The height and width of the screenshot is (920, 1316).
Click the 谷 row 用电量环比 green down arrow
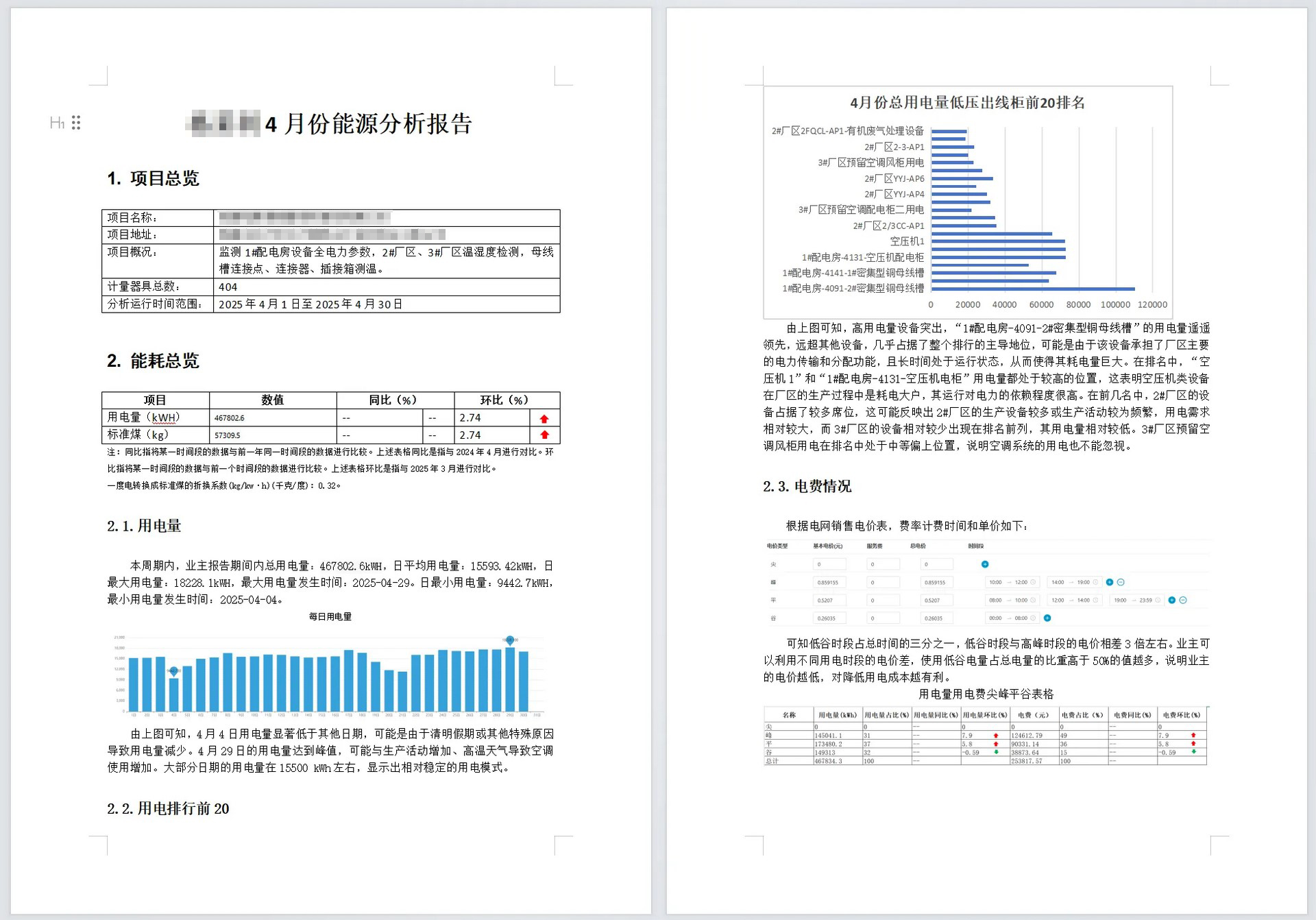(996, 752)
